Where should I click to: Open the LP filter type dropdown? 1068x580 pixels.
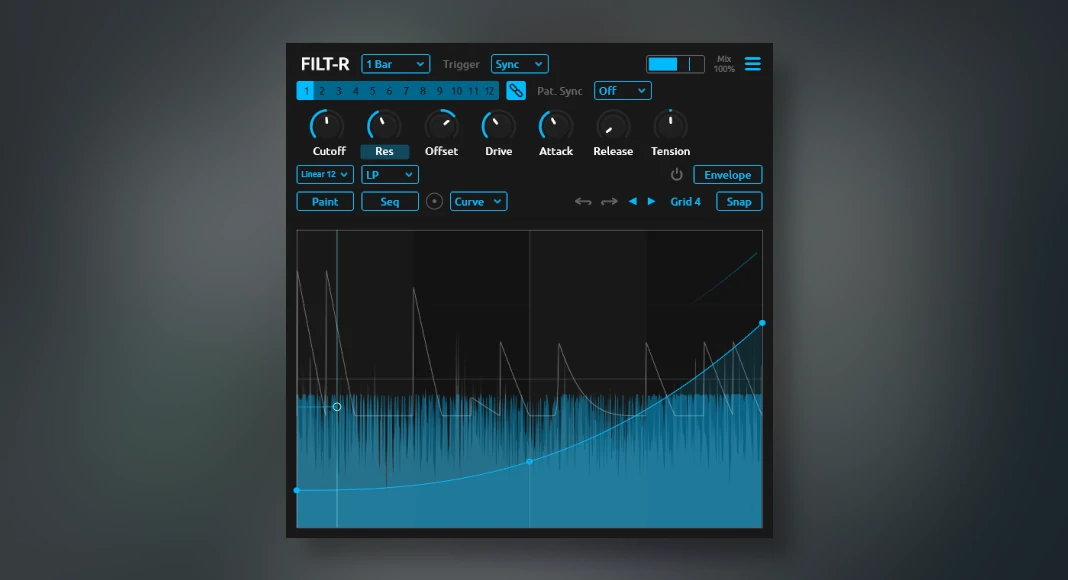click(x=389, y=175)
